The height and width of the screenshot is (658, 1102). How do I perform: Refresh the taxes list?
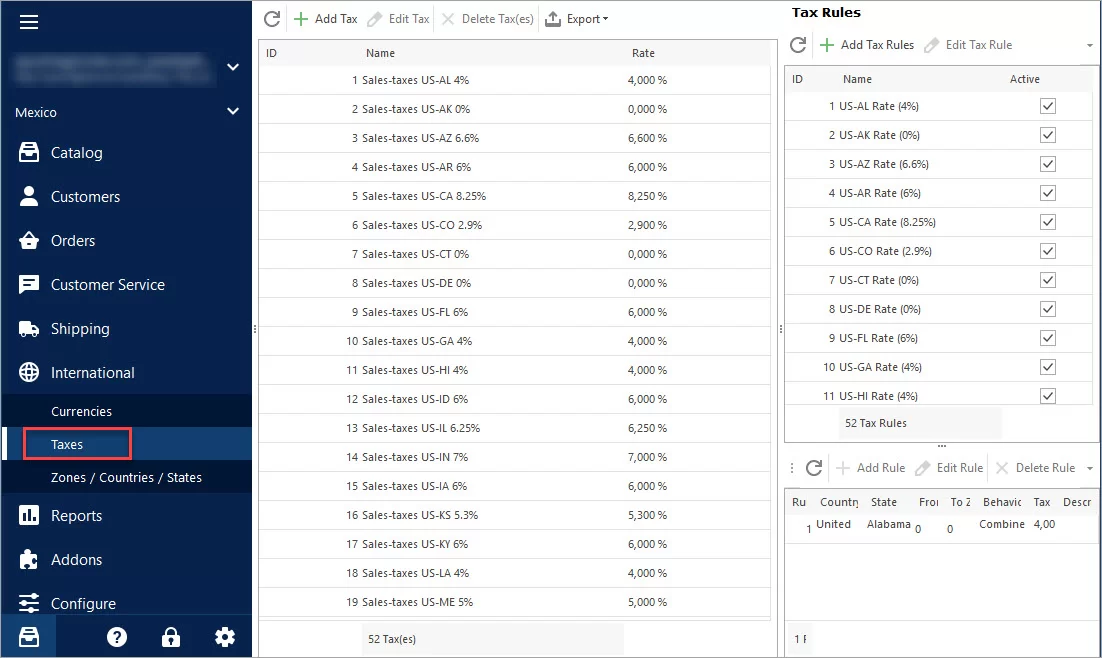point(271,19)
